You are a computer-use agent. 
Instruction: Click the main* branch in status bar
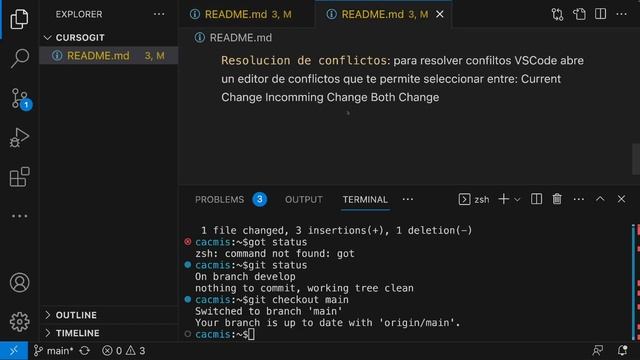click(x=53, y=351)
